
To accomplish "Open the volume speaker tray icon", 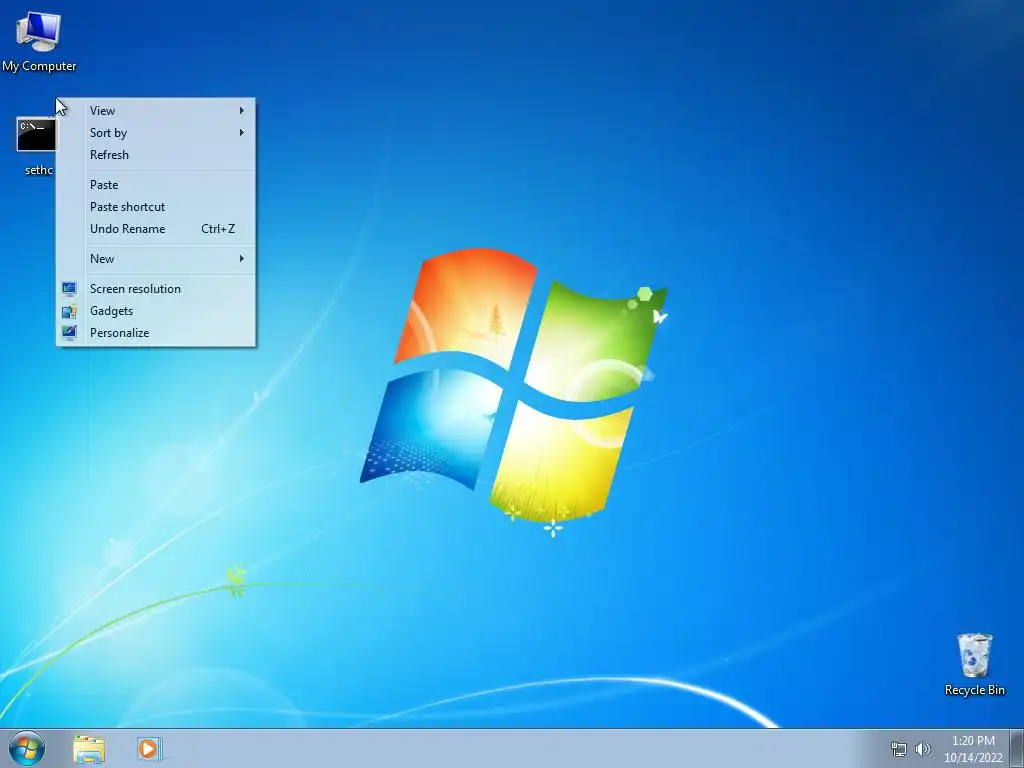I will click(x=922, y=749).
